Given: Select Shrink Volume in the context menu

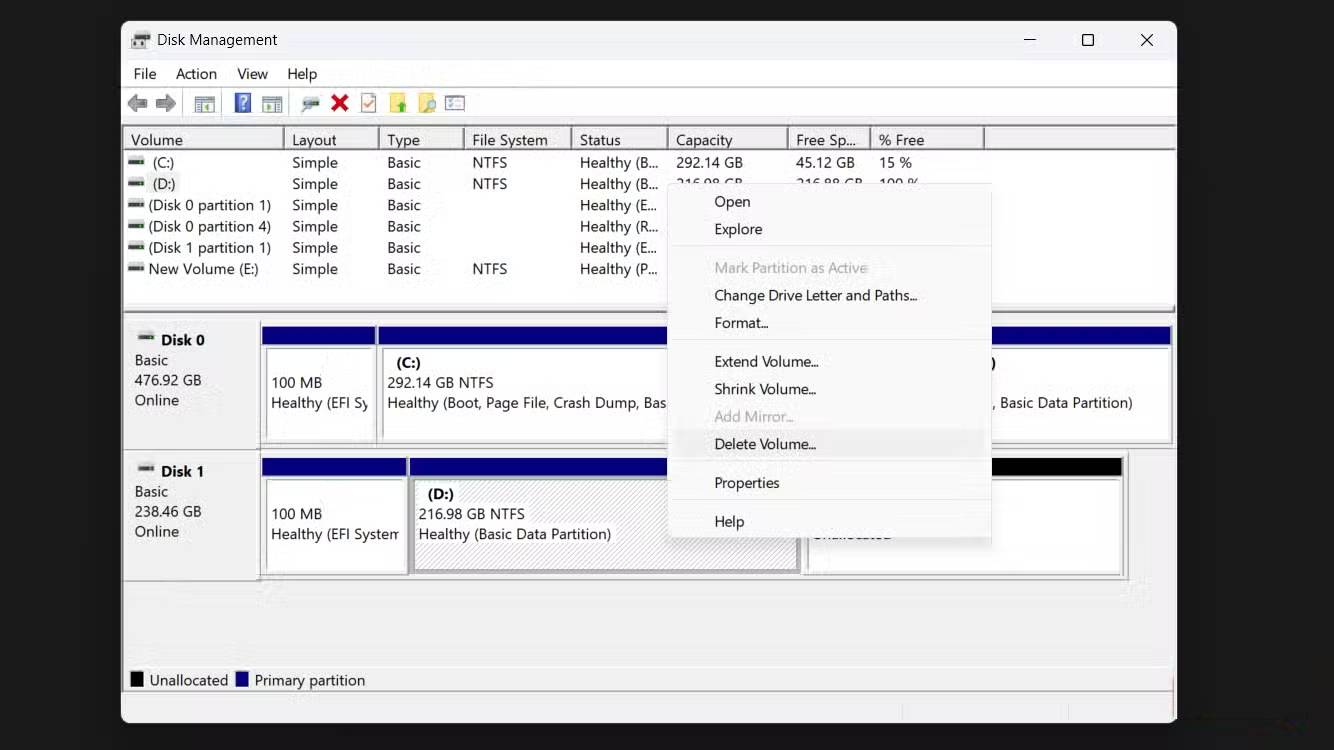Looking at the screenshot, I should [765, 389].
